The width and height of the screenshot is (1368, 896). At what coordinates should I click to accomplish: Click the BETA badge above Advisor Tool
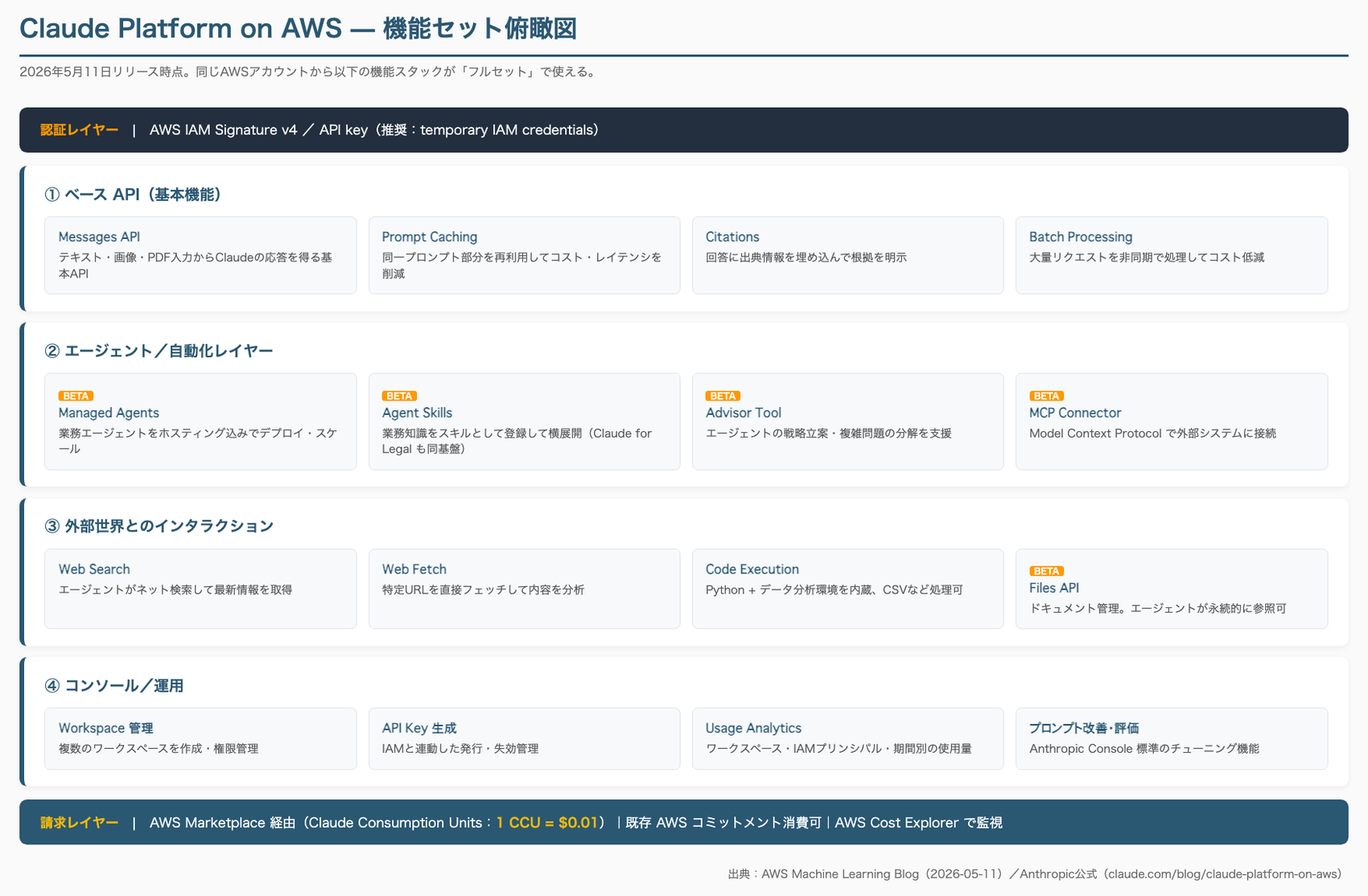(723, 396)
